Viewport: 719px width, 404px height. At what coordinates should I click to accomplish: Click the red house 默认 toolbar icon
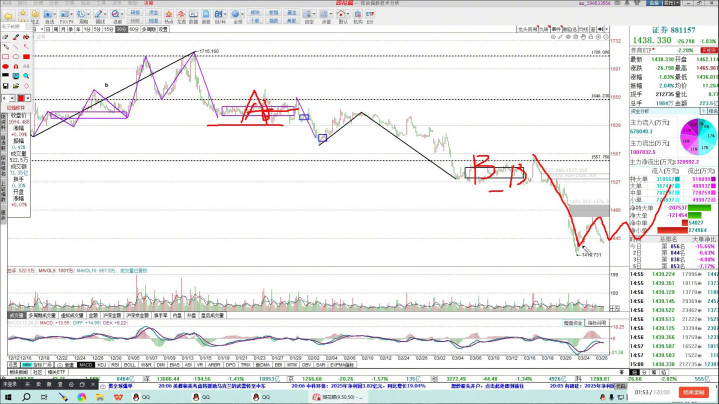tap(341, 14)
